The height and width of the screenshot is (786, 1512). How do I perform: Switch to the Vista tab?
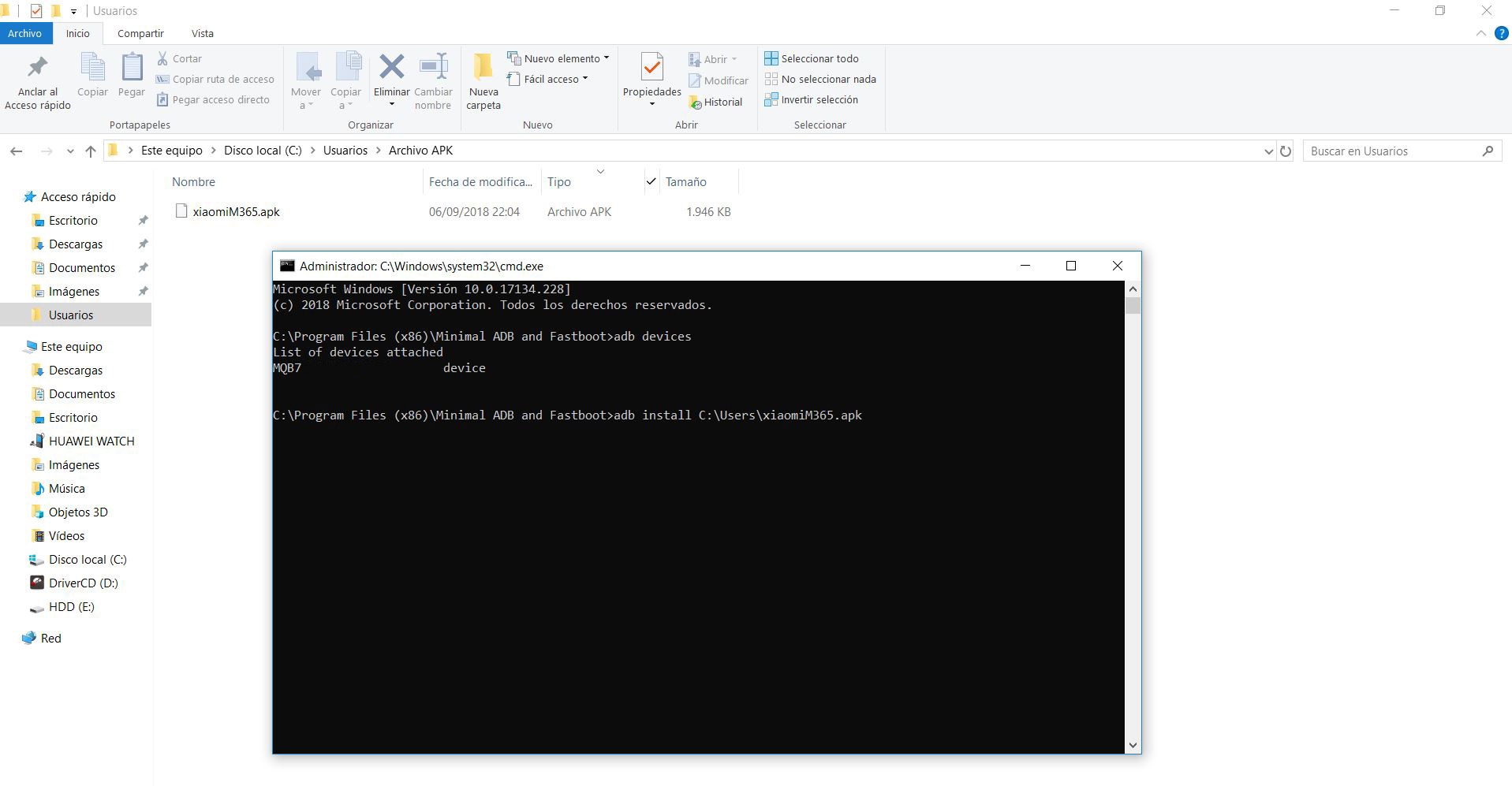pyautogui.click(x=203, y=33)
